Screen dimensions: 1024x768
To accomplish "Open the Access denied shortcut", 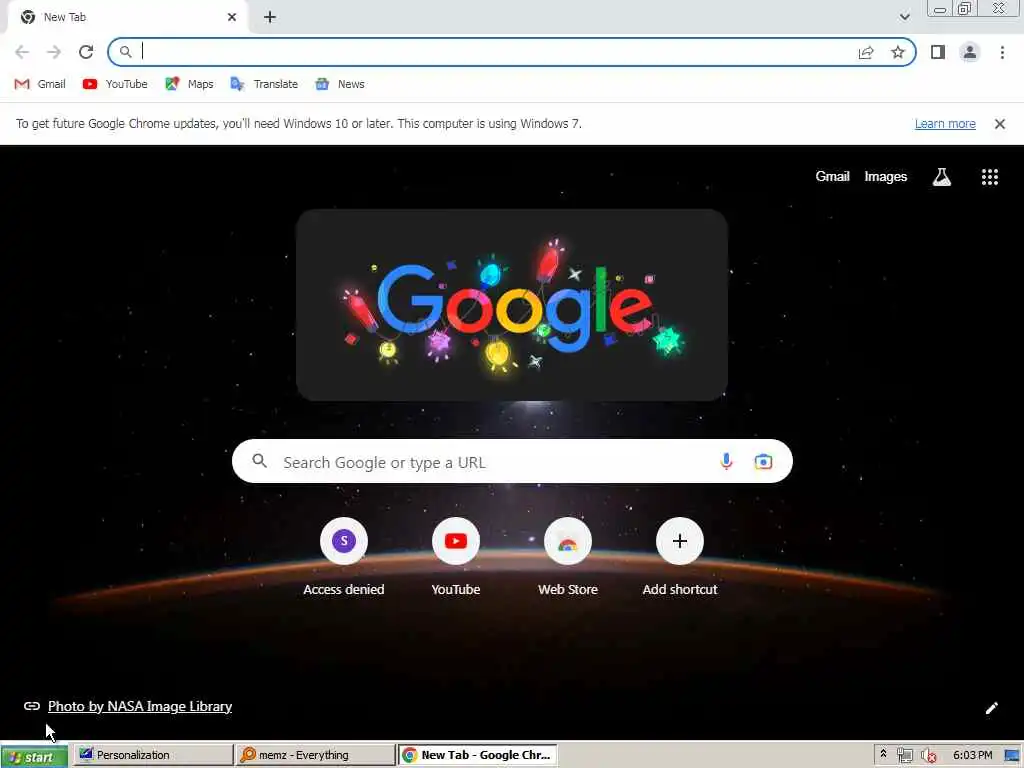I will [x=344, y=557].
